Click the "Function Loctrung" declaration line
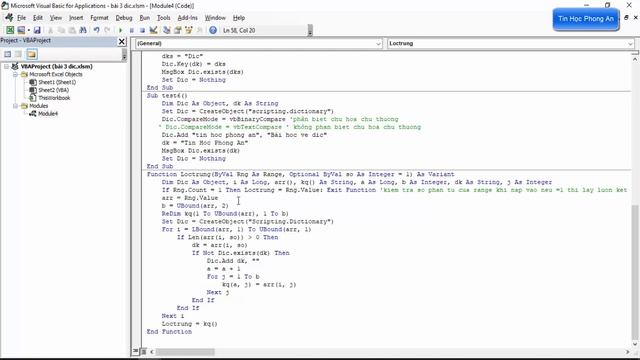Screen dimensions: 640x360 (300, 174)
